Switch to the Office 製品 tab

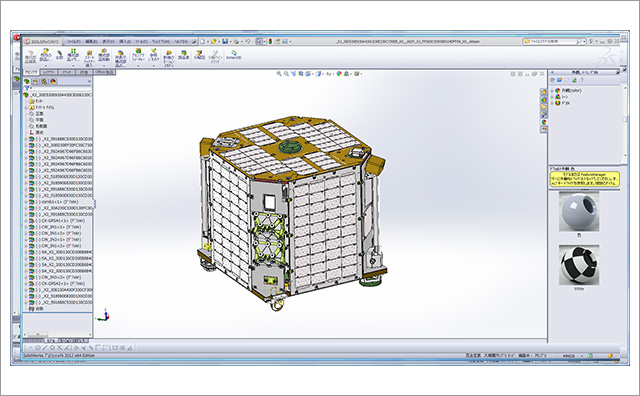click(104, 72)
